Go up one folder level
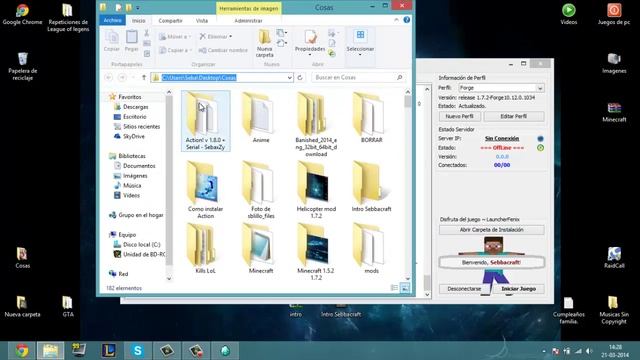The image size is (640, 360). tap(144, 77)
